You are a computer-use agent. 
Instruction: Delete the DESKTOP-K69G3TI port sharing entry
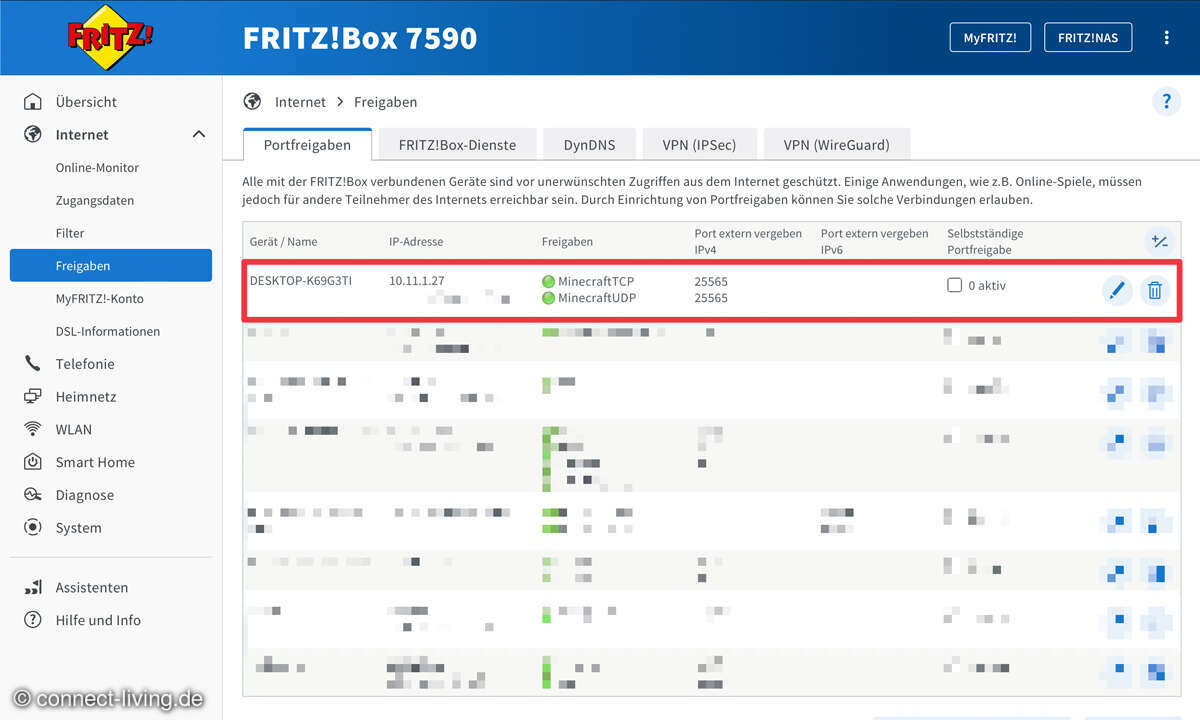pyautogui.click(x=1155, y=291)
